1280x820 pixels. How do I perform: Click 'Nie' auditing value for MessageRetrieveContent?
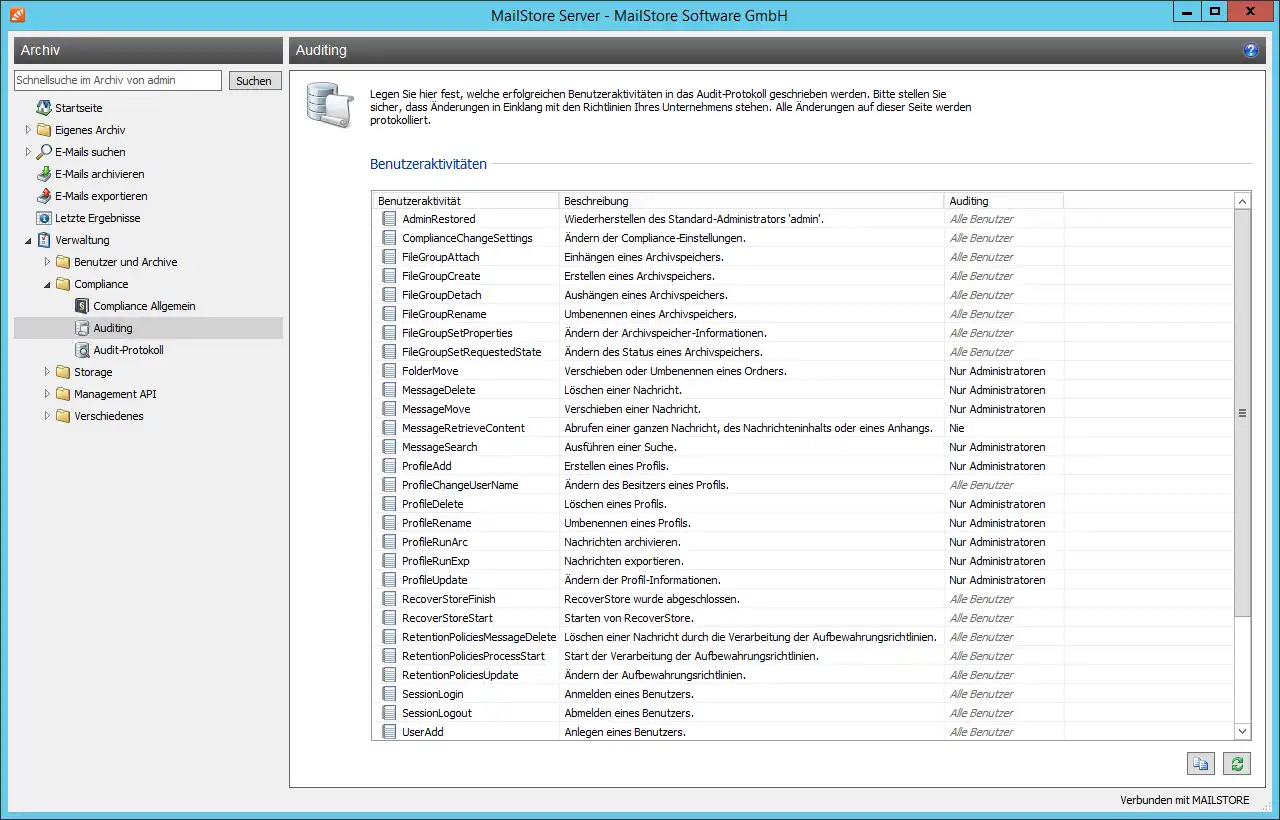click(x=957, y=428)
